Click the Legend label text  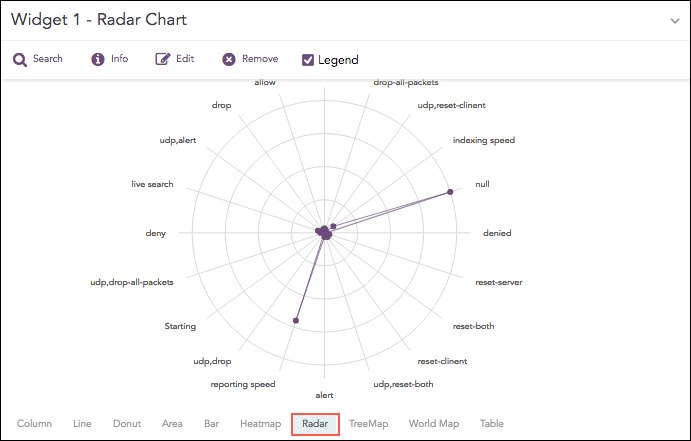click(338, 60)
